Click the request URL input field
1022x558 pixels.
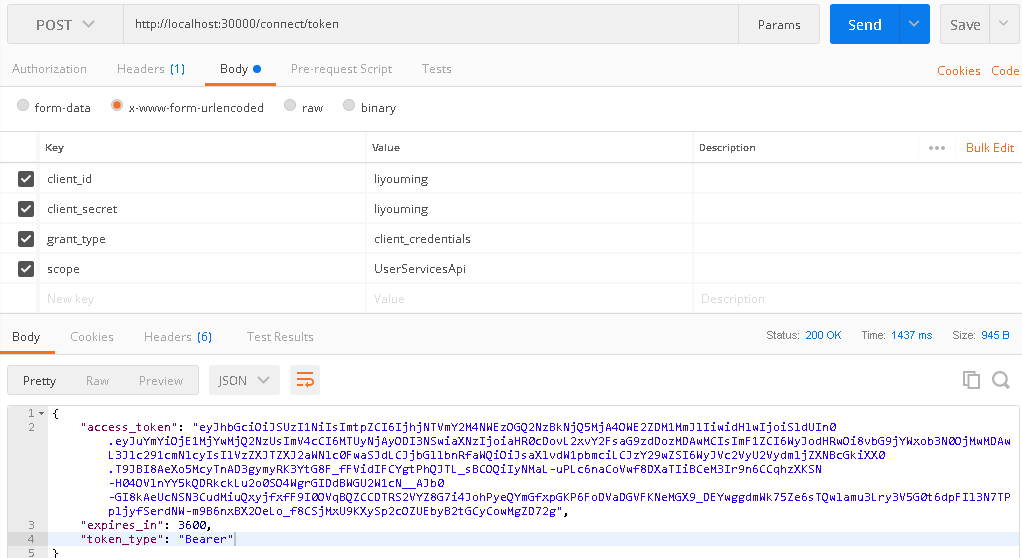431,24
